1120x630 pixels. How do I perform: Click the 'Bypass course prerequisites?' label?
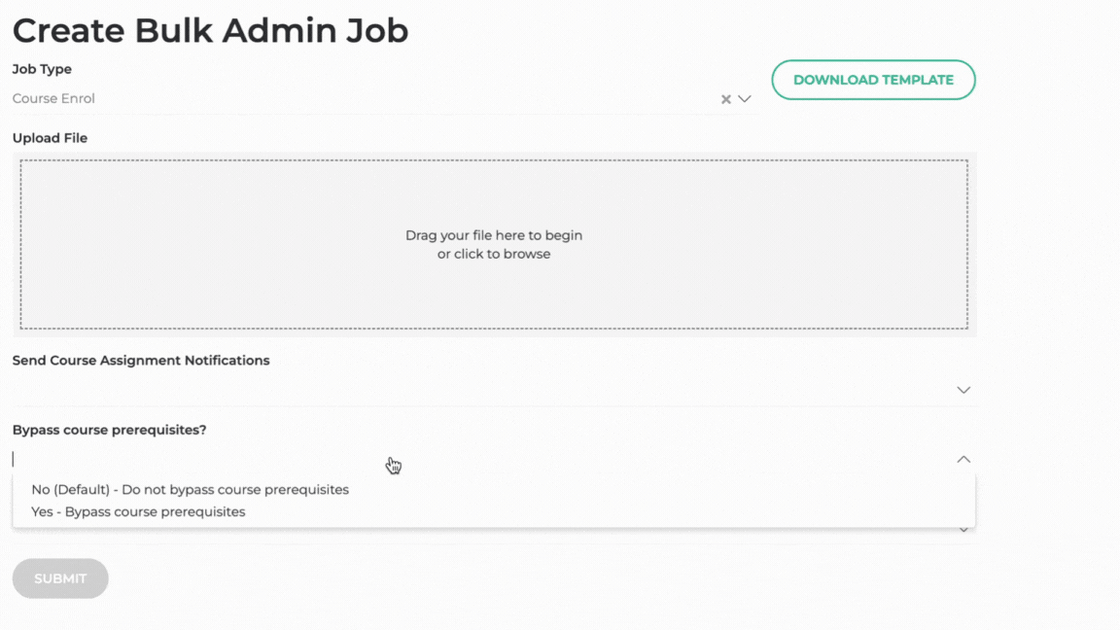point(109,430)
